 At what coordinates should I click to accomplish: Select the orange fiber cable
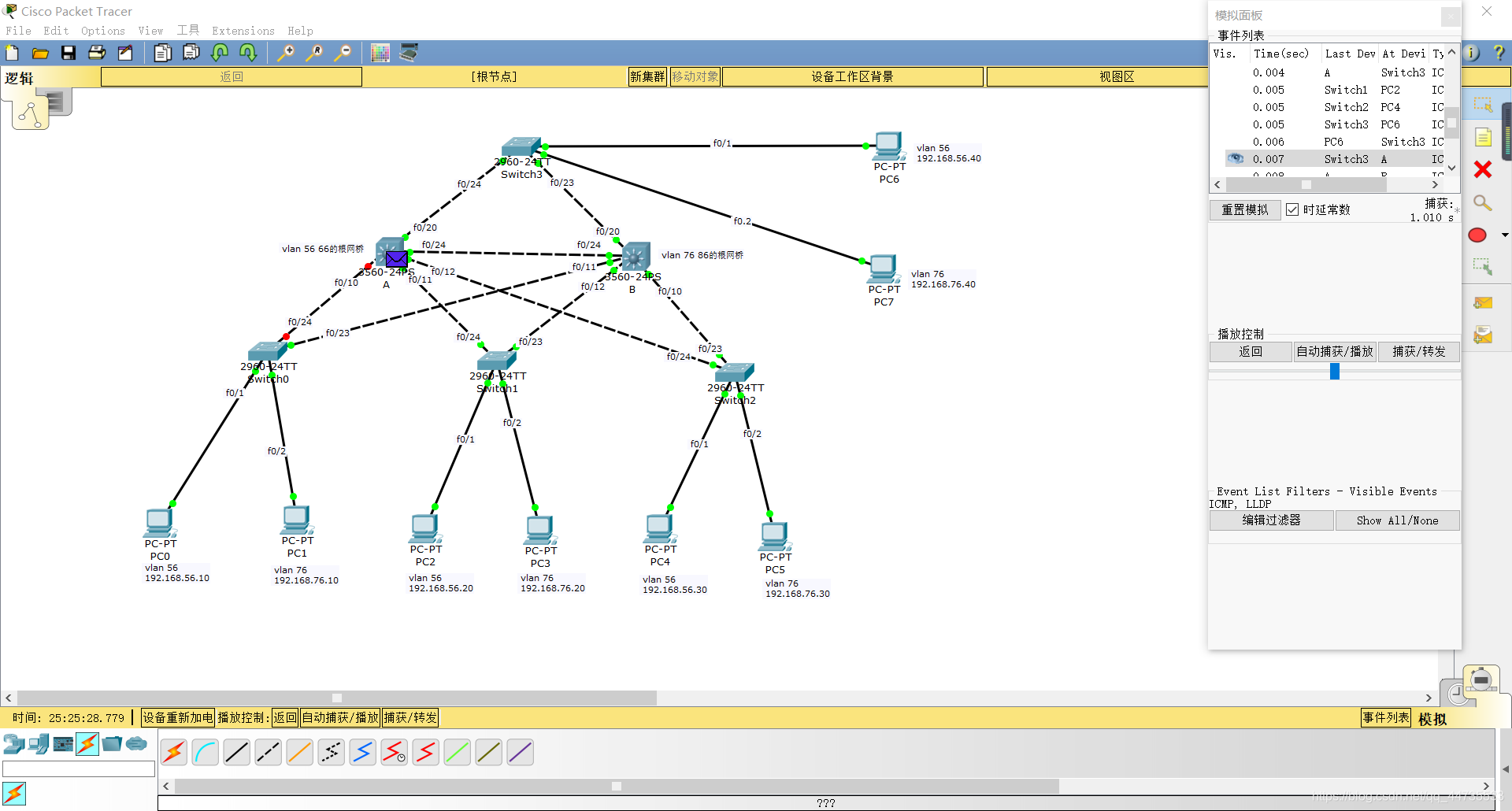[x=300, y=753]
